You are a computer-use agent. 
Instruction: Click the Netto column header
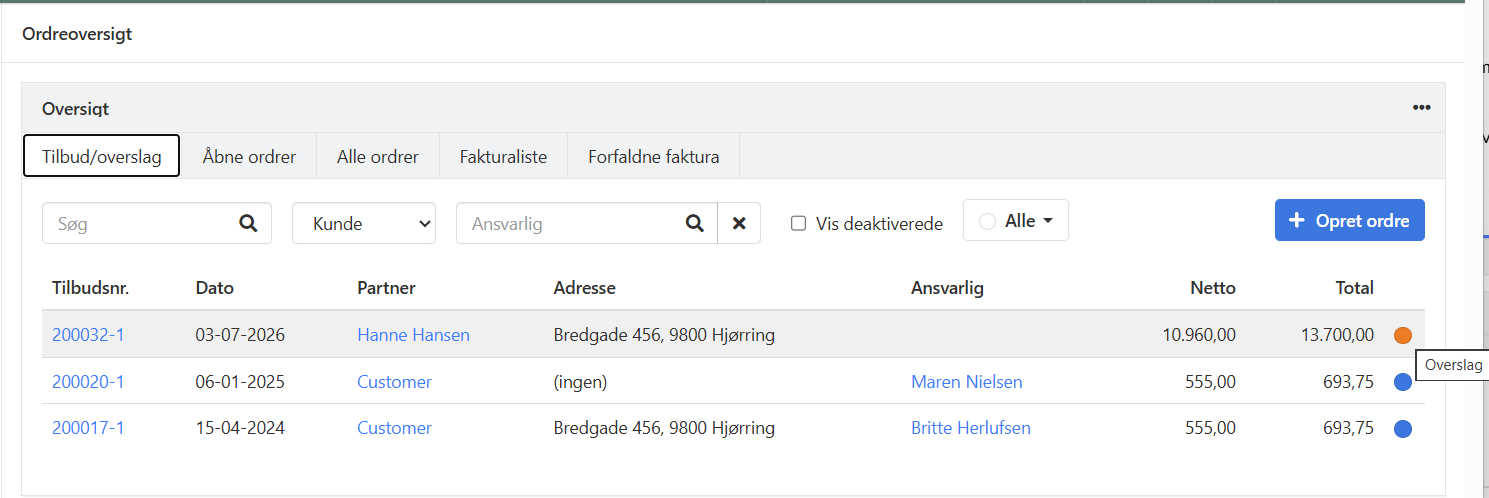pos(1213,288)
